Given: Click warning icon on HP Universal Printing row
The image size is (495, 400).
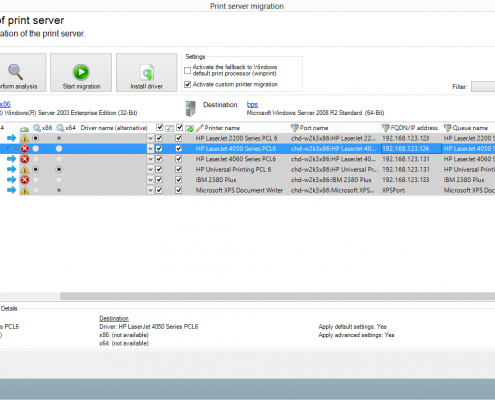Looking at the screenshot, I should click(25, 170).
